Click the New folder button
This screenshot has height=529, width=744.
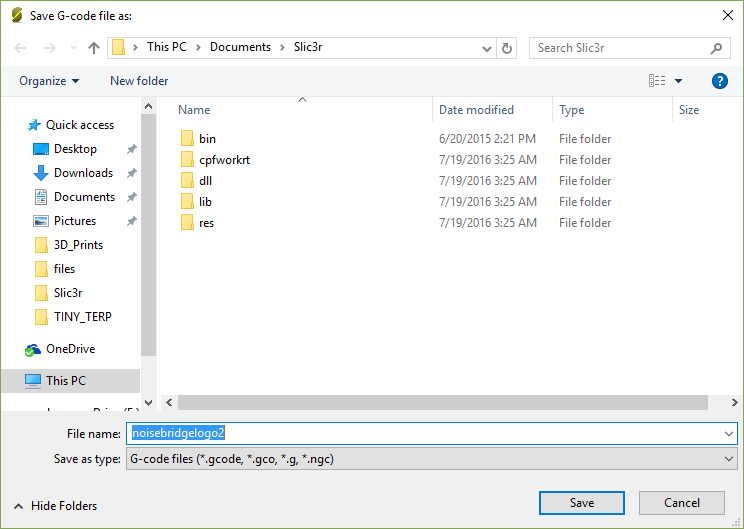point(139,81)
